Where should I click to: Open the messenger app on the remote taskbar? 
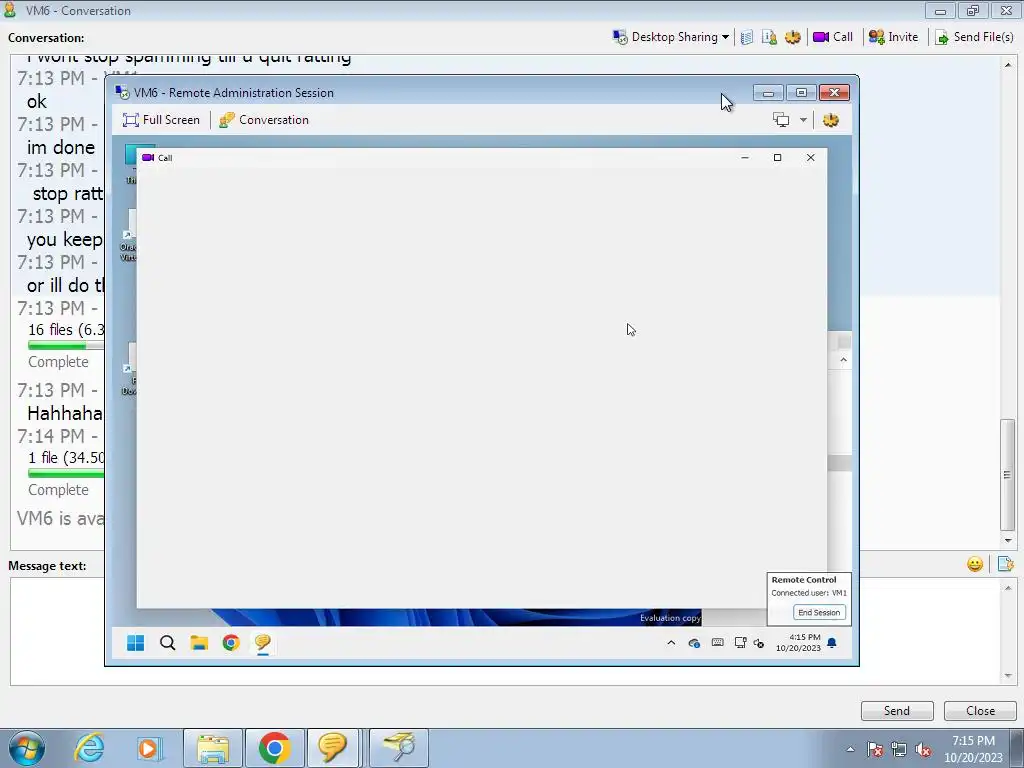pos(263,643)
